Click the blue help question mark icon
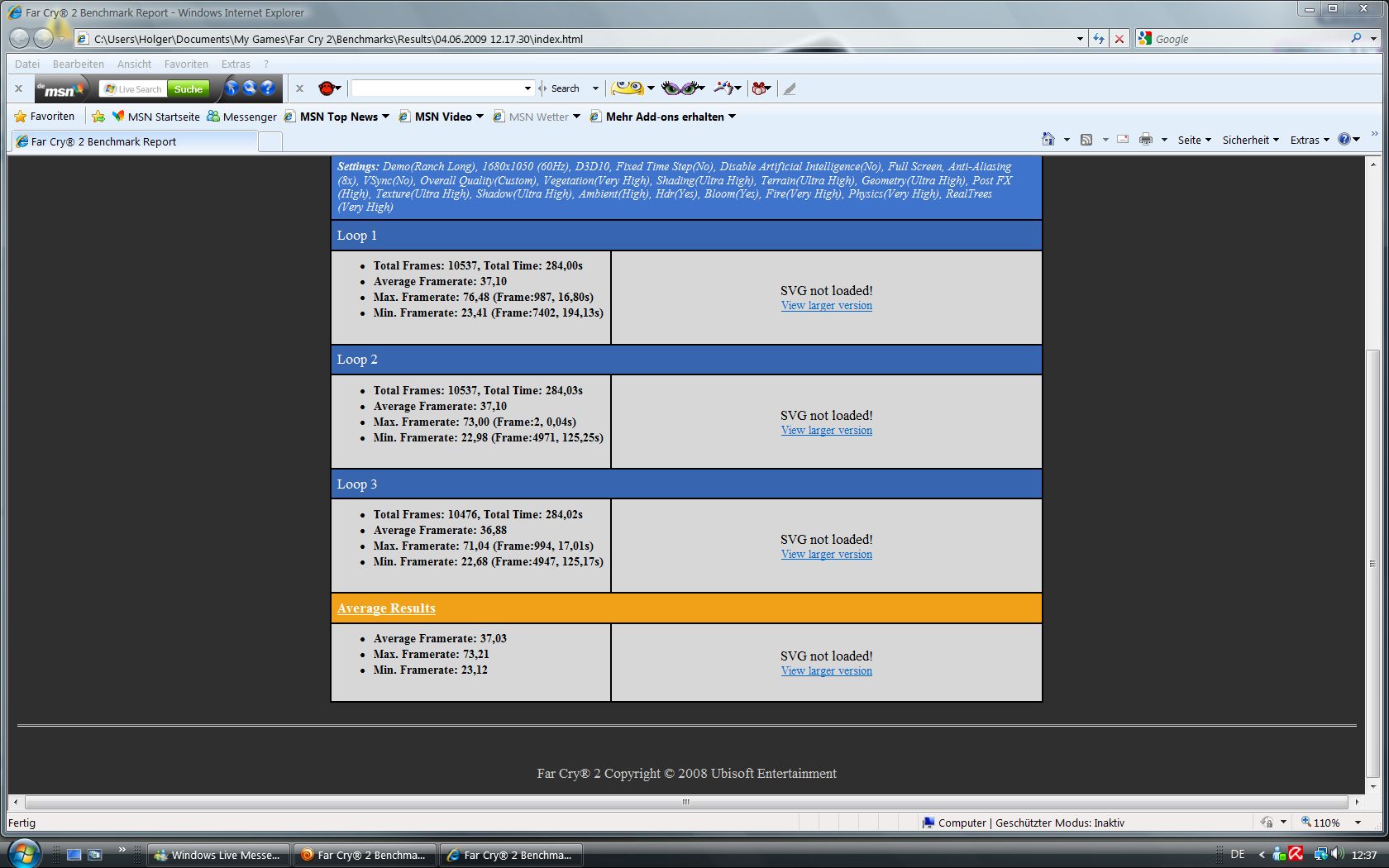This screenshot has width=1389, height=868. coord(1344,140)
